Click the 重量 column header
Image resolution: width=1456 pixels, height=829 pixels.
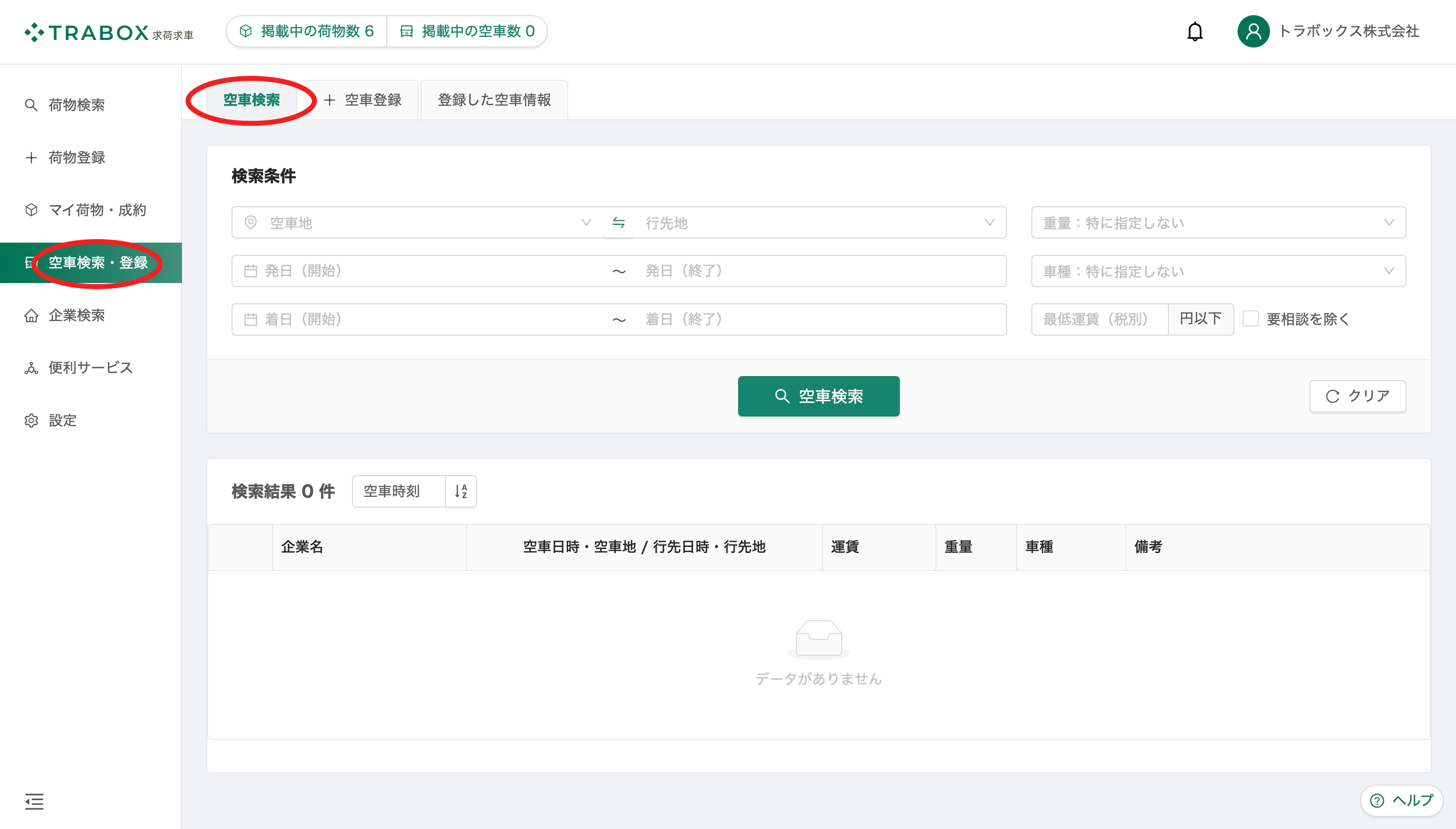tap(976, 547)
